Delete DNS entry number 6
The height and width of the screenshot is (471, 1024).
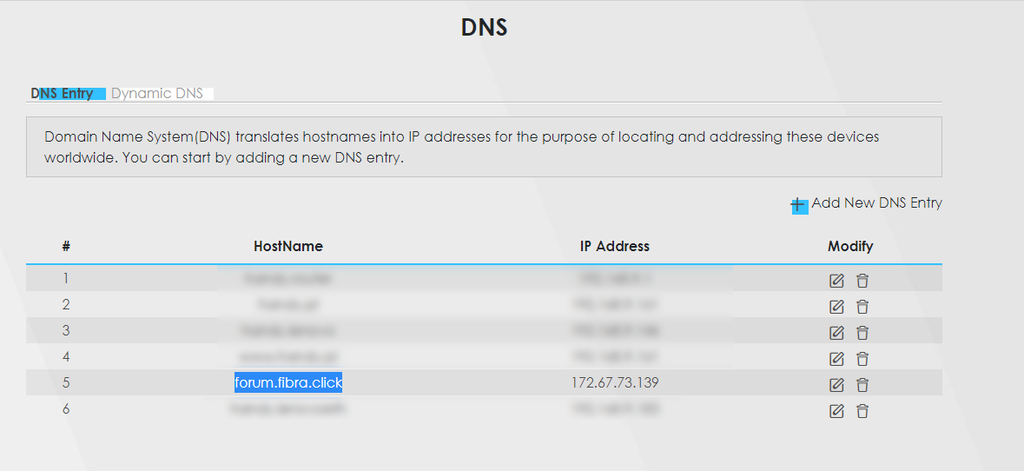(x=862, y=411)
